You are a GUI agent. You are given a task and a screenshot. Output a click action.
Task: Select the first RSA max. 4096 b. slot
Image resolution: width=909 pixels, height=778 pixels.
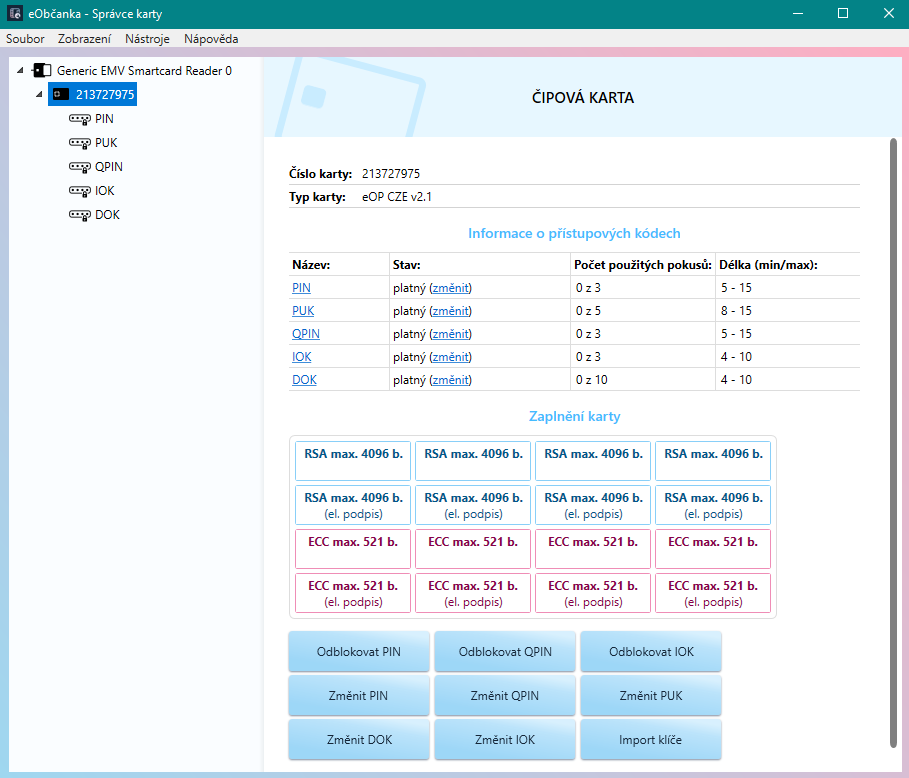tap(353, 461)
